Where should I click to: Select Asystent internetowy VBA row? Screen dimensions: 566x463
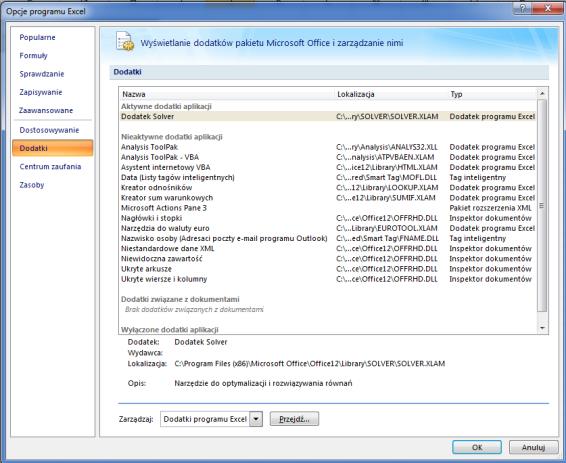[x=328, y=167]
